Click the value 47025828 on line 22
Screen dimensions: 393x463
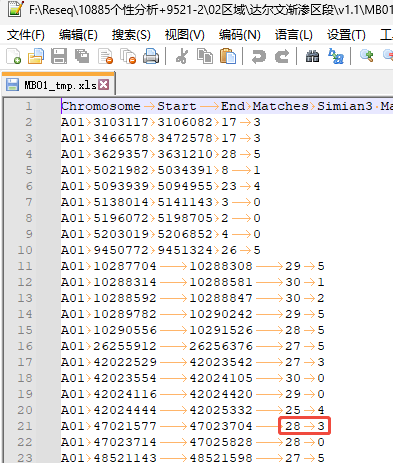221,442
